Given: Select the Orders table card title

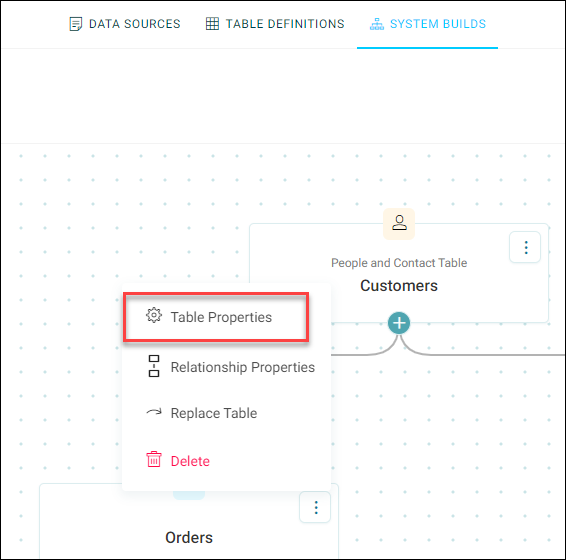Looking at the screenshot, I should click(189, 538).
